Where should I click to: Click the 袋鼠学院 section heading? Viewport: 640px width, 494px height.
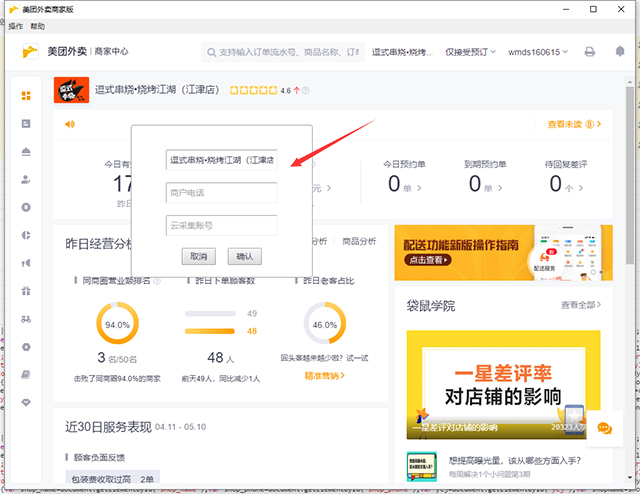point(431,306)
